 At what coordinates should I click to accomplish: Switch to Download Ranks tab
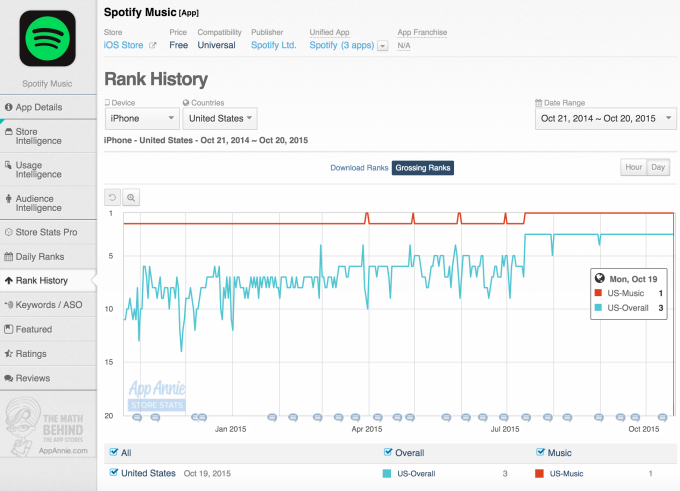(359, 168)
